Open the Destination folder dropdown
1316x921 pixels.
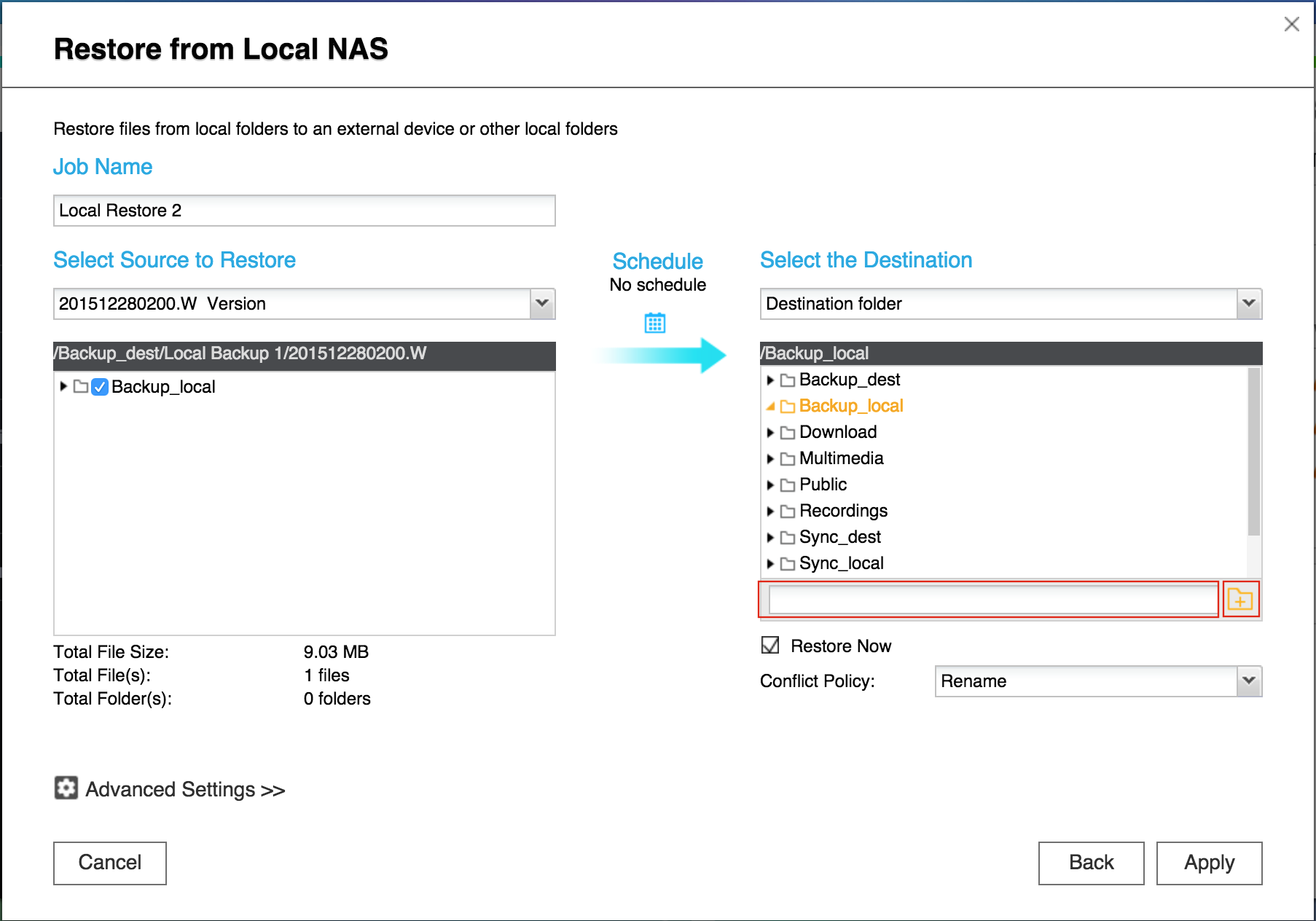[x=1249, y=304]
